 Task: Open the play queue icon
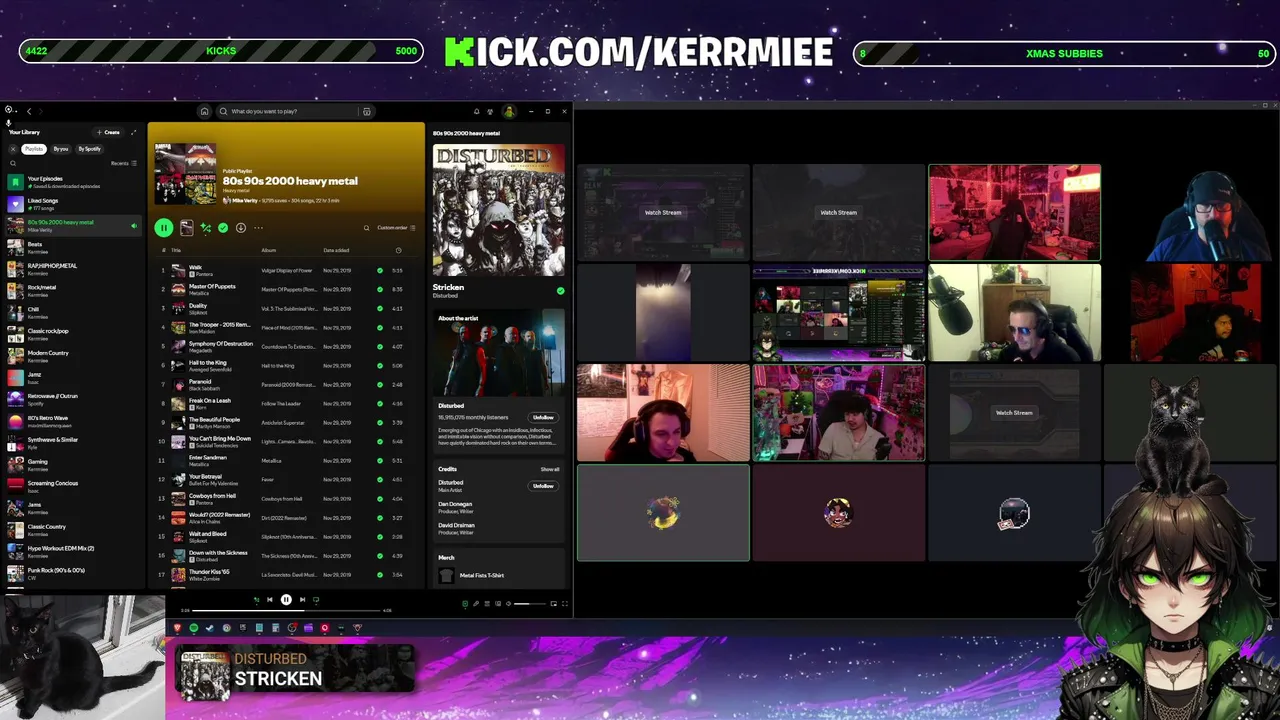tap(487, 604)
